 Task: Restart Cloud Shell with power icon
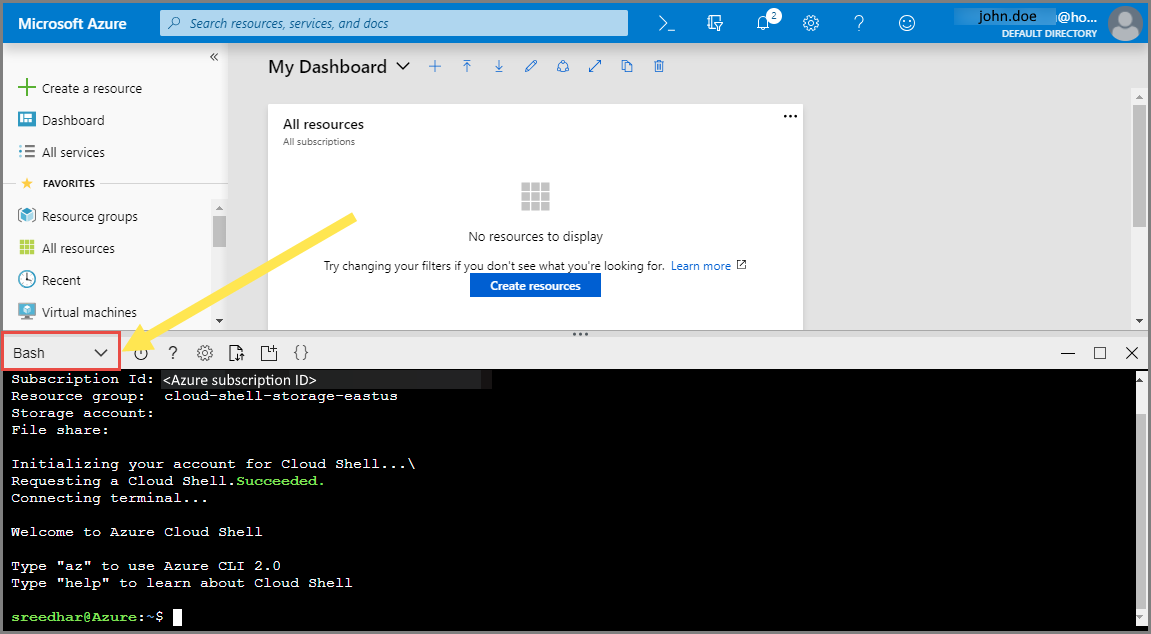coord(141,353)
